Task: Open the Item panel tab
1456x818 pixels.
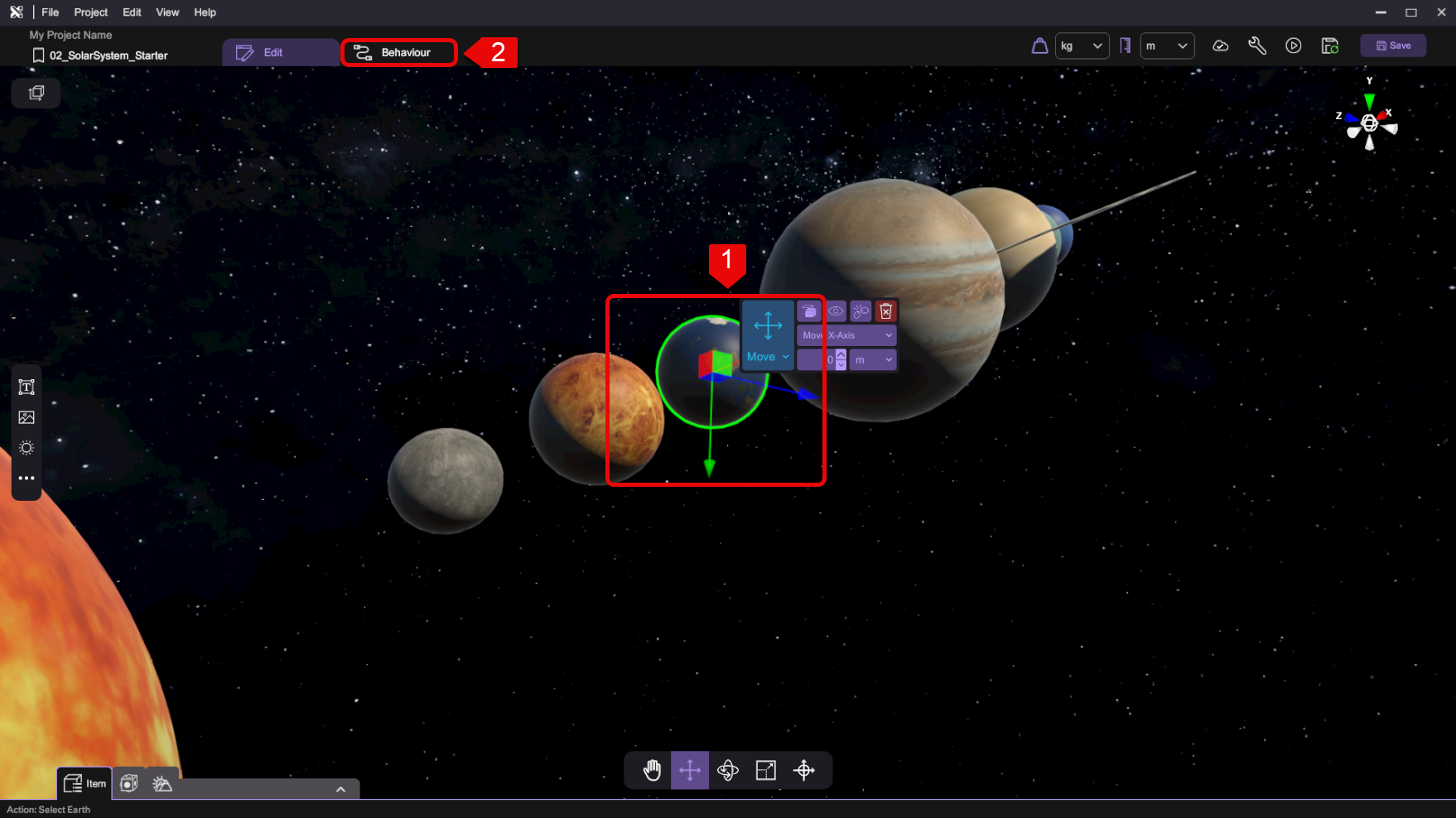Action: click(x=84, y=783)
